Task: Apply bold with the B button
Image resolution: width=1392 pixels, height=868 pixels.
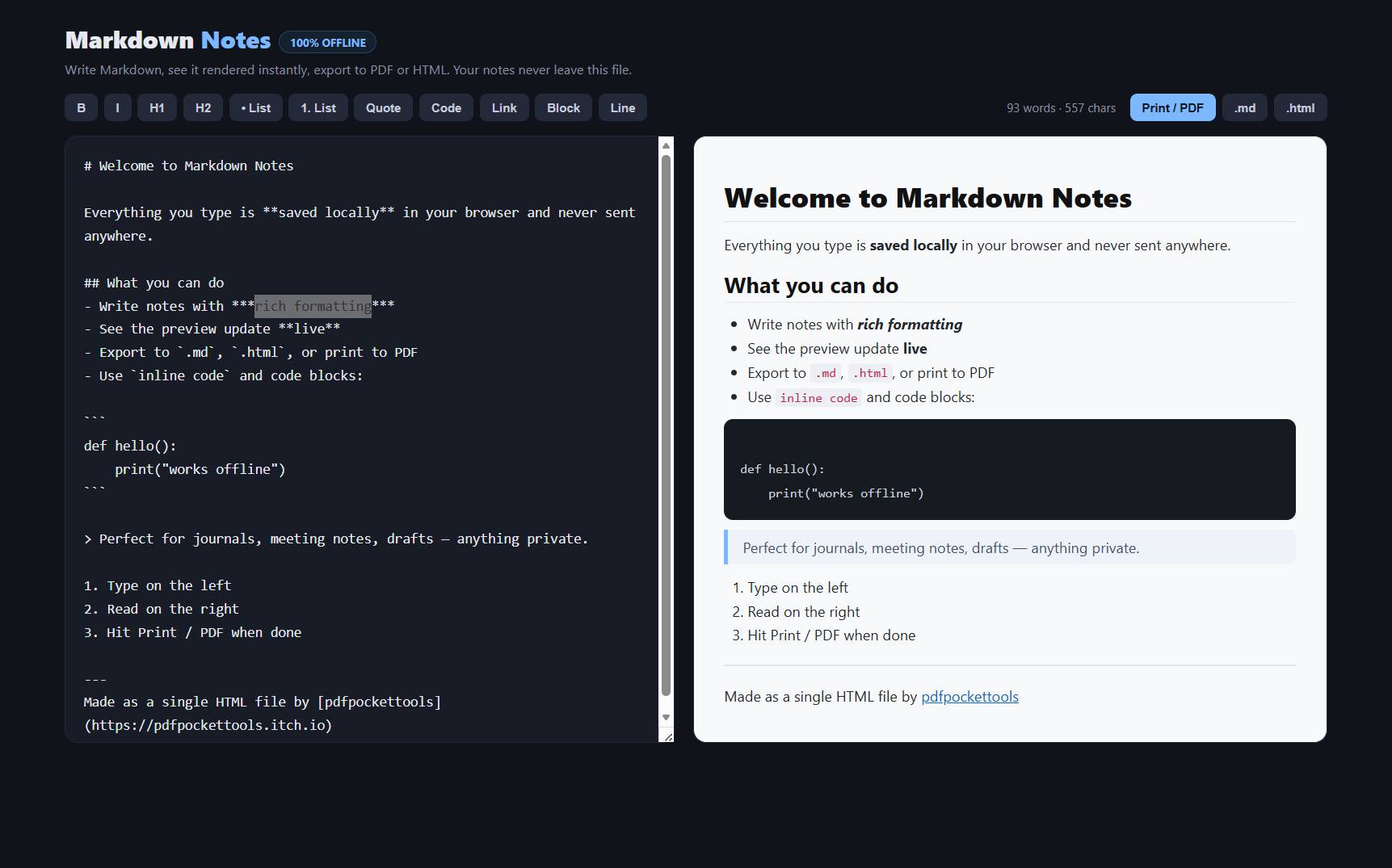Action: tap(81, 108)
